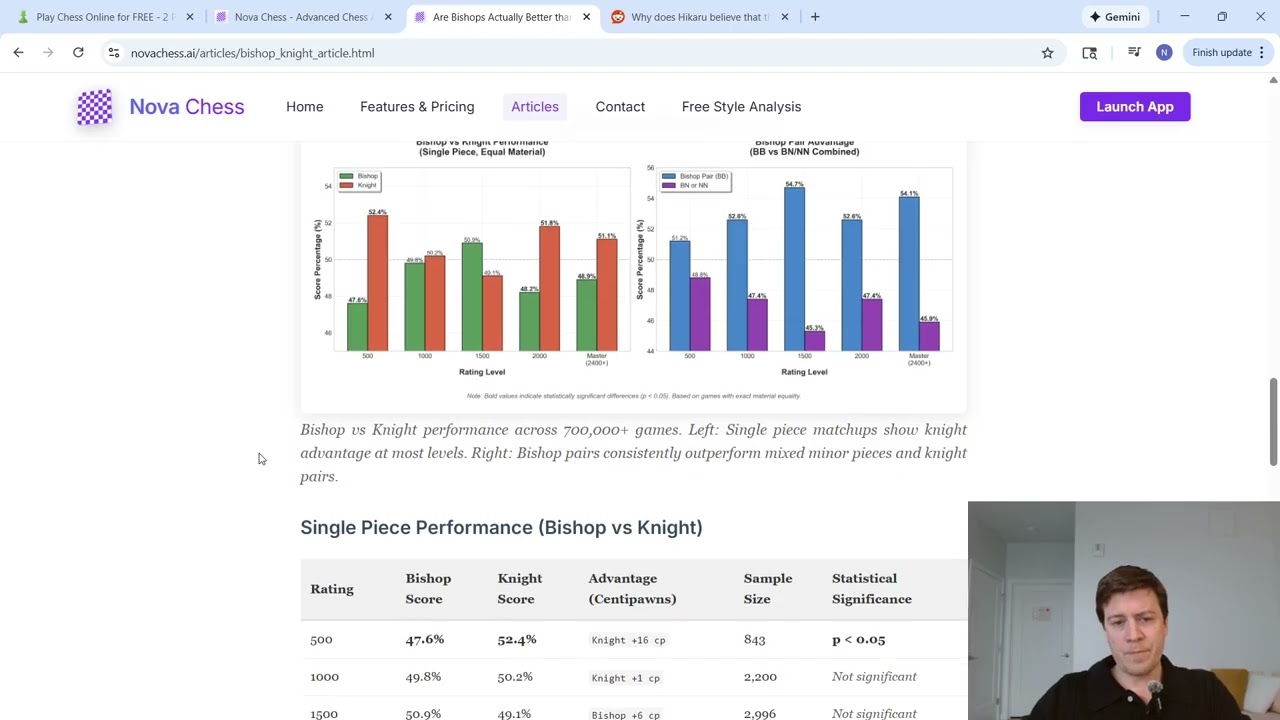
Task: Bookmark this page with the star icon
Action: (1047, 52)
